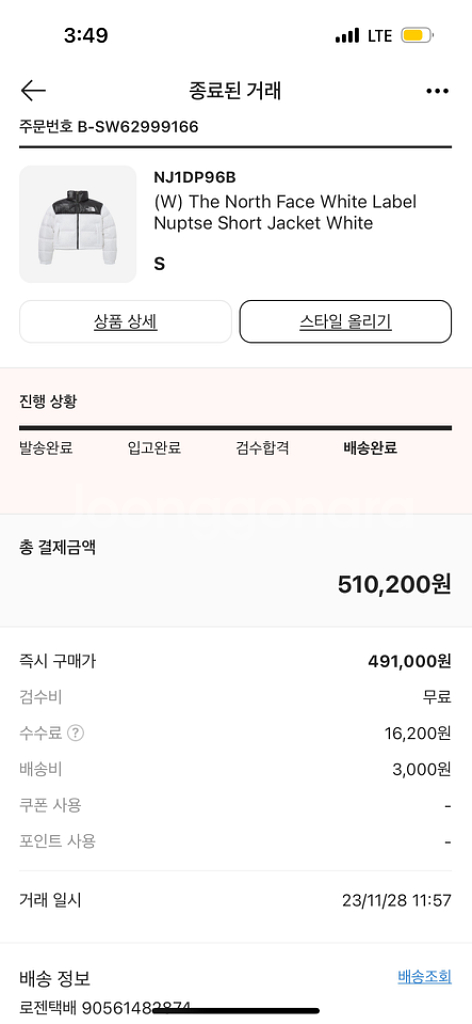472x1024 pixels.
Task: Open the North Face jacket thumbnail
Action: coord(78,224)
